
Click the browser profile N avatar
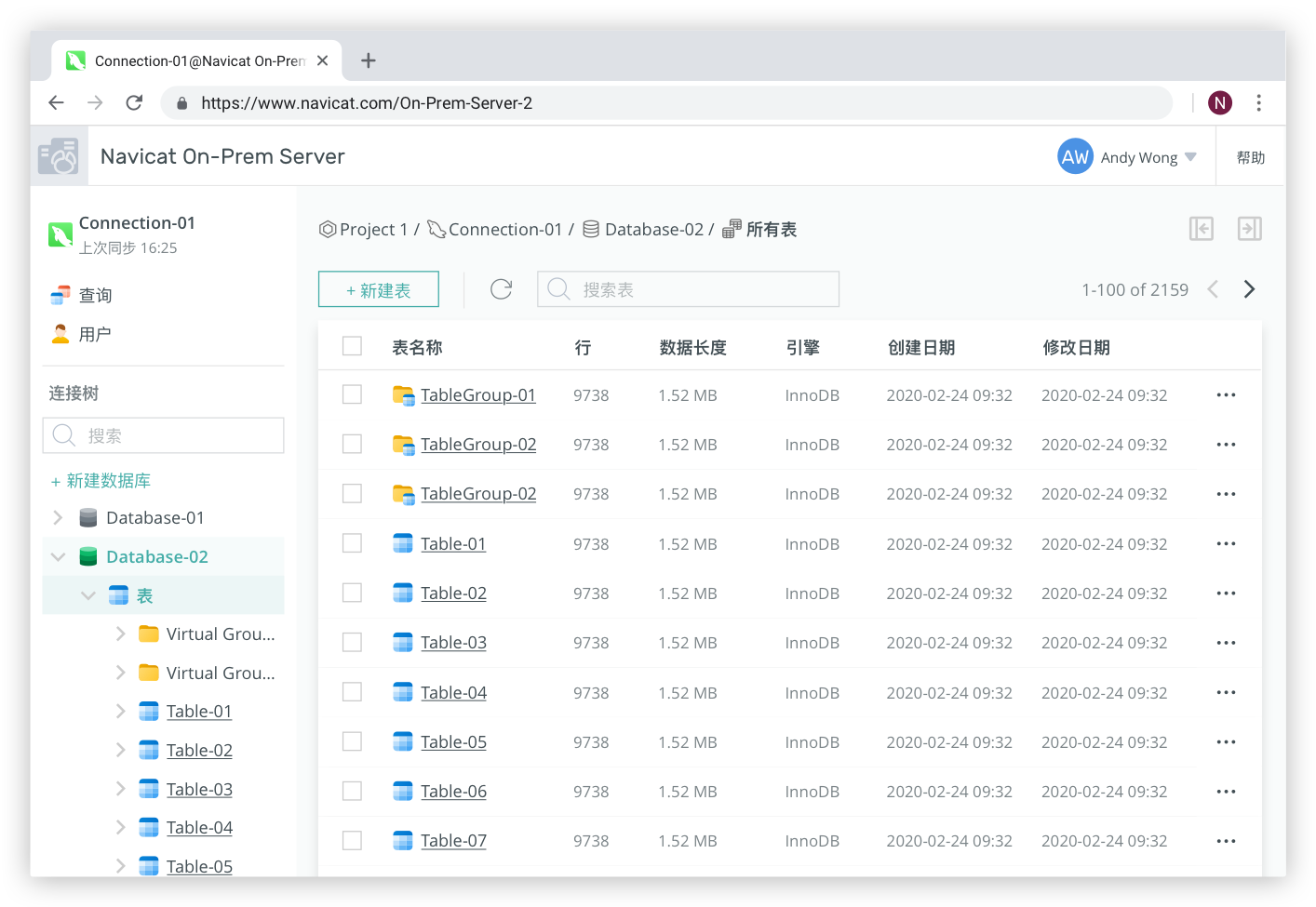tap(1220, 102)
